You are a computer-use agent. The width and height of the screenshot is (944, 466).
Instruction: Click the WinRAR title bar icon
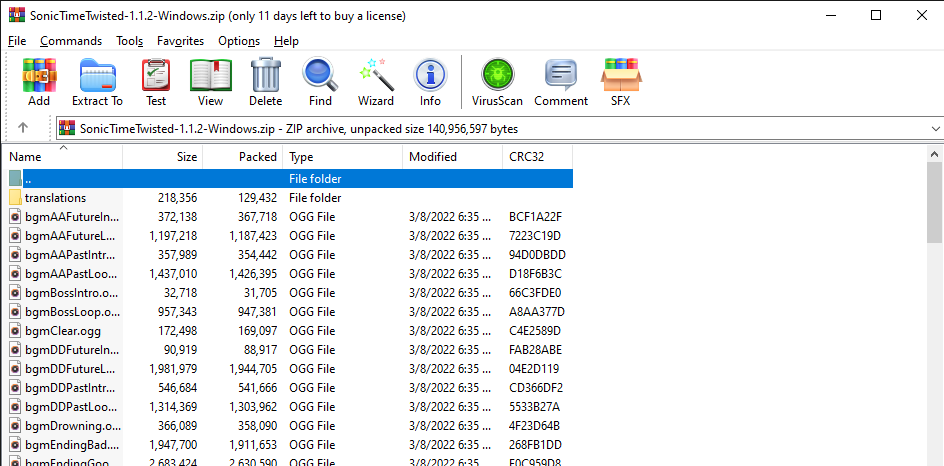point(16,16)
